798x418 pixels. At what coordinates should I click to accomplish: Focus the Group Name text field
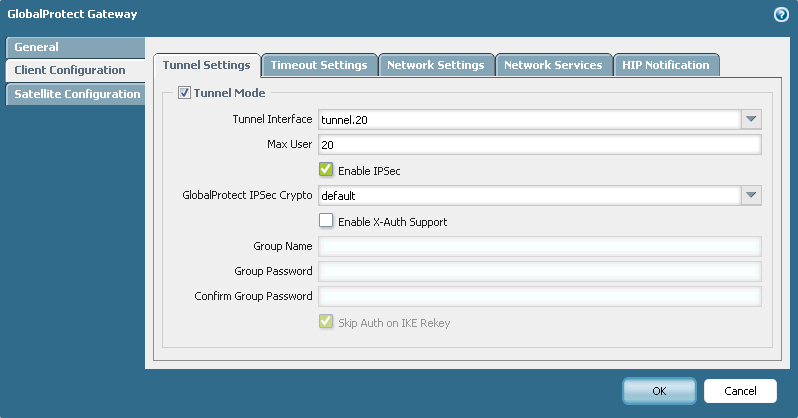539,246
